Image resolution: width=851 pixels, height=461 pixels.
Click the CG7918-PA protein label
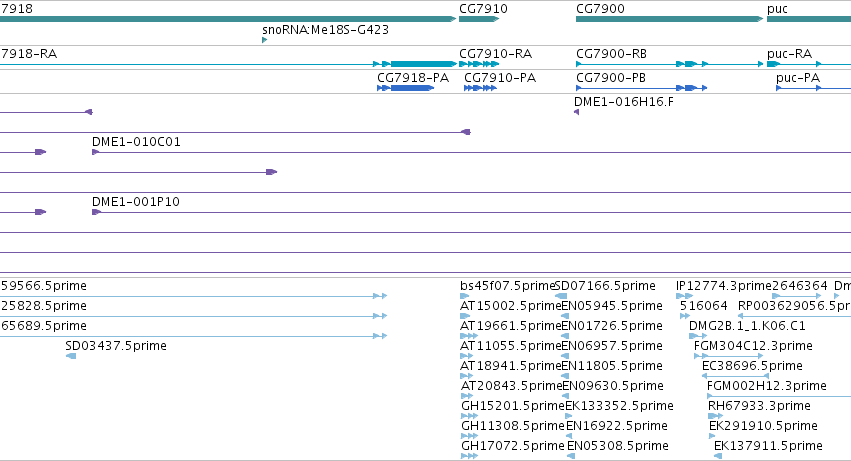coord(413,78)
